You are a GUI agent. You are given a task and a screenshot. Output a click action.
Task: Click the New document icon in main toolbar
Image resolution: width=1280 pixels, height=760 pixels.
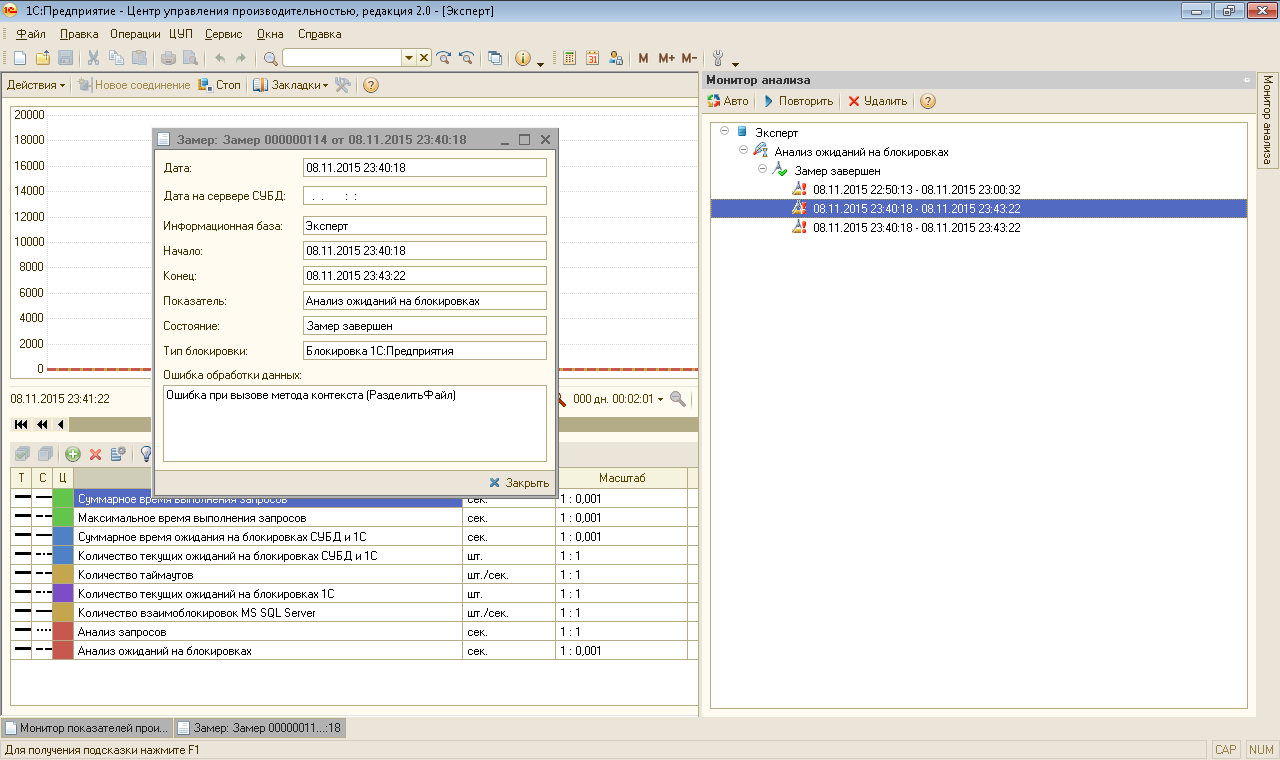click(x=20, y=58)
